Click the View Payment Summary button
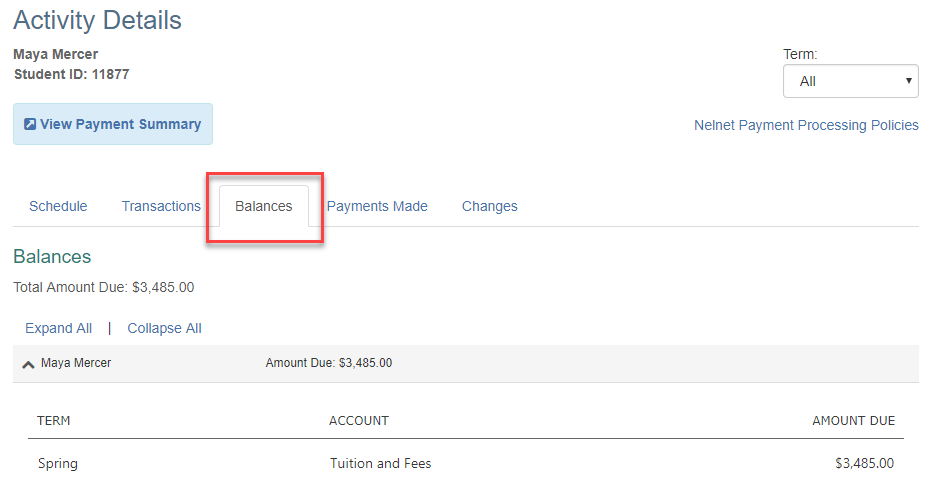Screen dimensions: 934x497 (113, 124)
